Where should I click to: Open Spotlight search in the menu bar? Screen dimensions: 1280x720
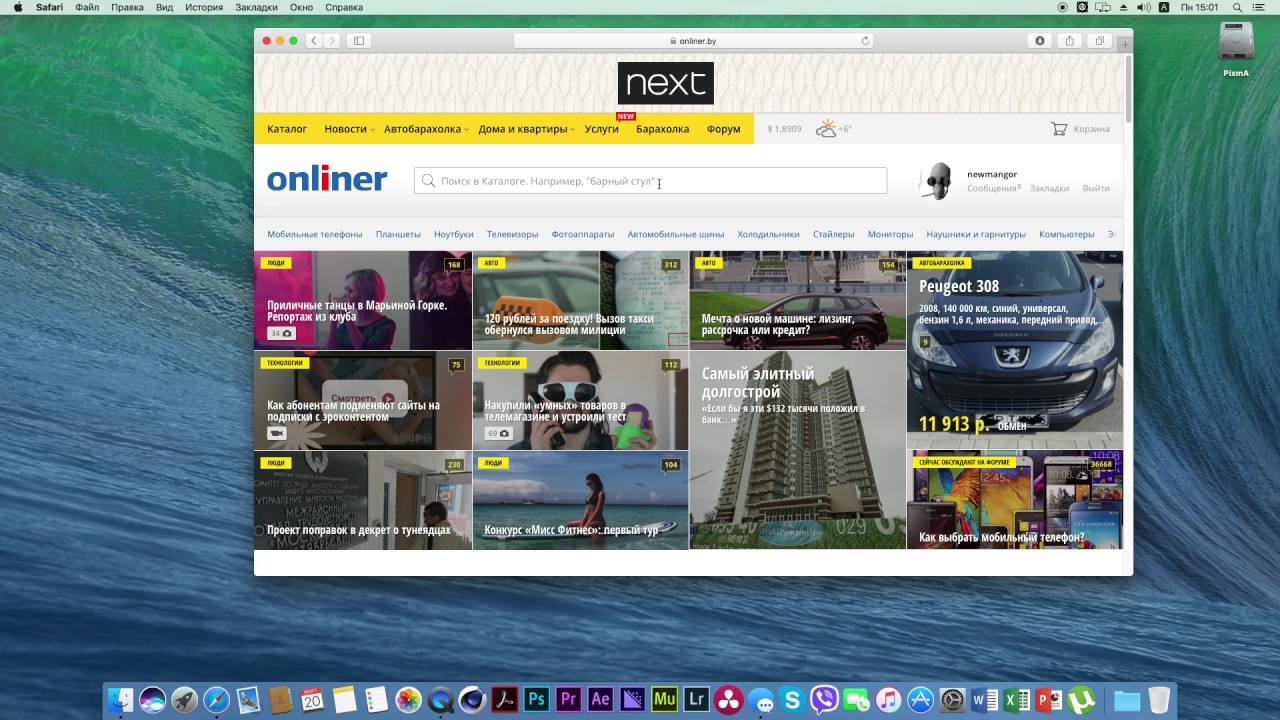(1237, 7)
